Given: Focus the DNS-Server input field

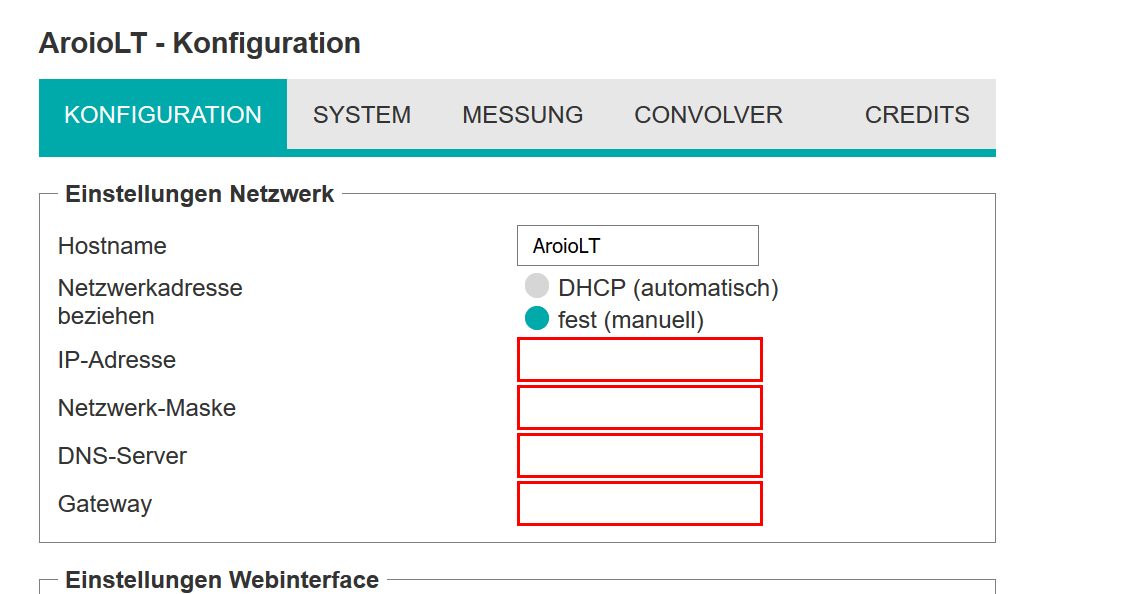Looking at the screenshot, I should (639, 455).
